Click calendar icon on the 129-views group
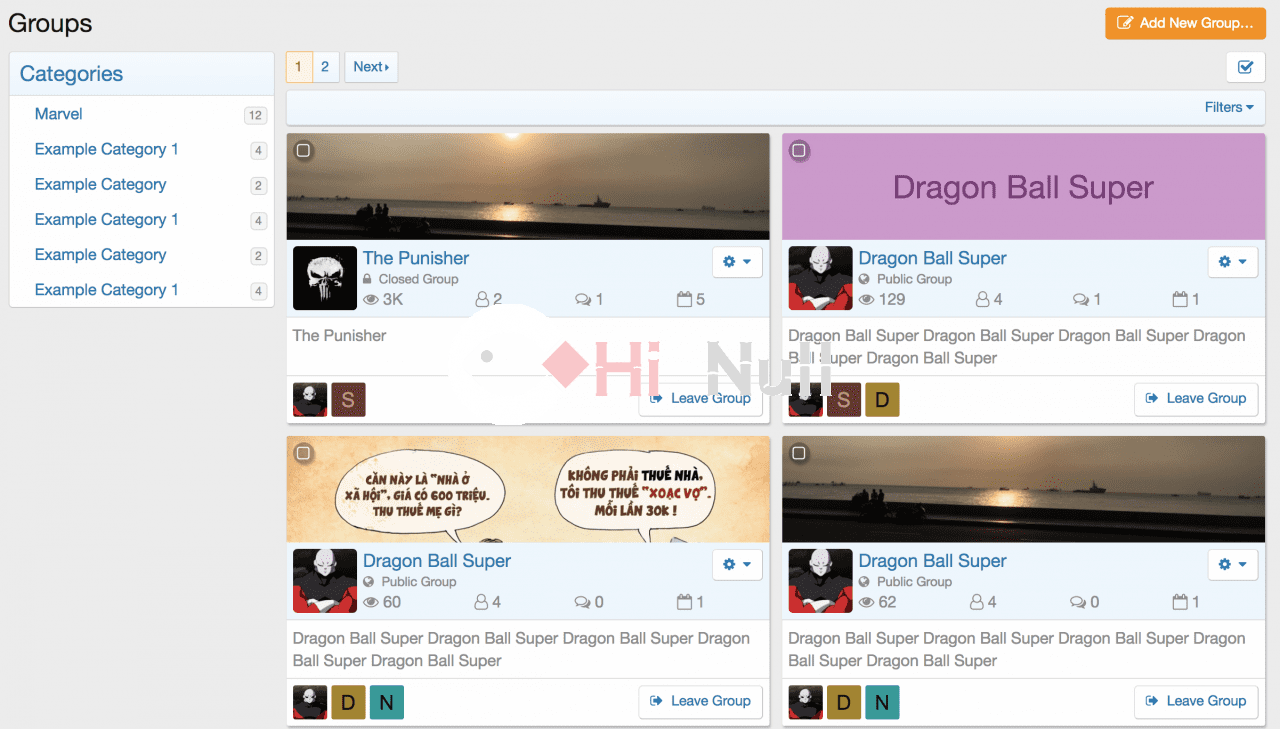1280x729 pixels. point(1180,299)
